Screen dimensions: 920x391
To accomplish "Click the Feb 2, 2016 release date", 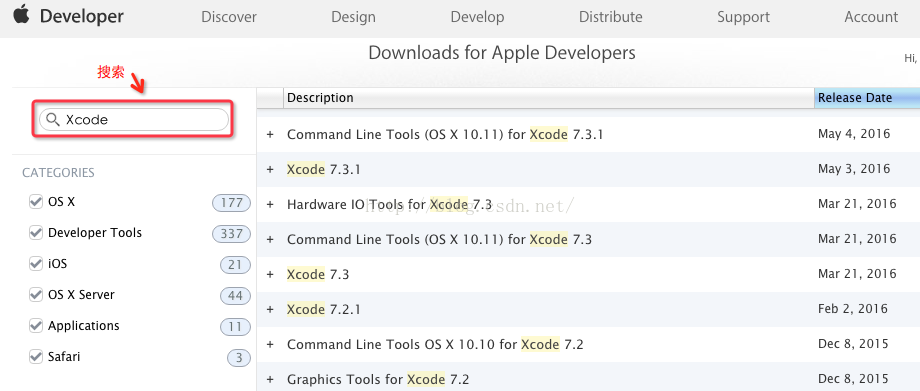I will coord(853,309).
